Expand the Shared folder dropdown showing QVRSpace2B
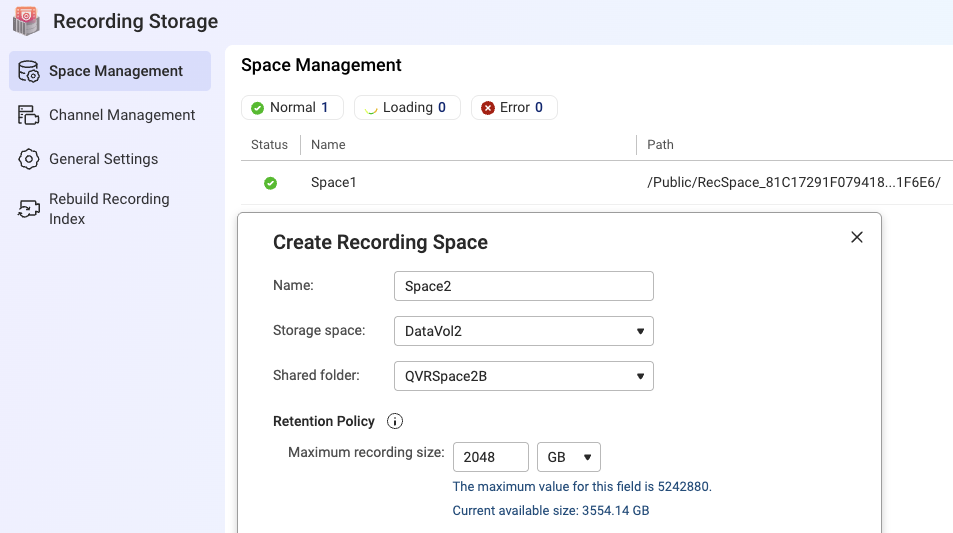Screen dimensions: 953x533 pos(523,376)
